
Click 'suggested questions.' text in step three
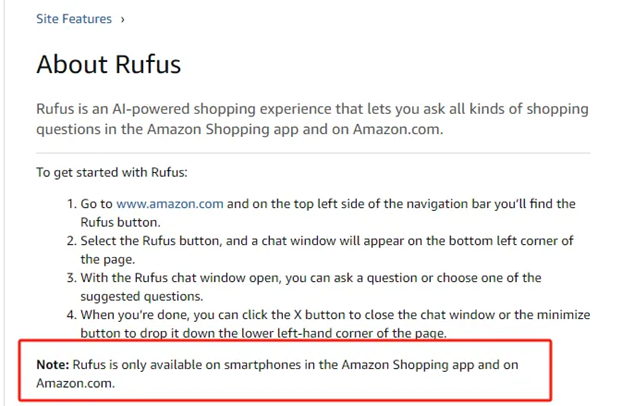142,296
